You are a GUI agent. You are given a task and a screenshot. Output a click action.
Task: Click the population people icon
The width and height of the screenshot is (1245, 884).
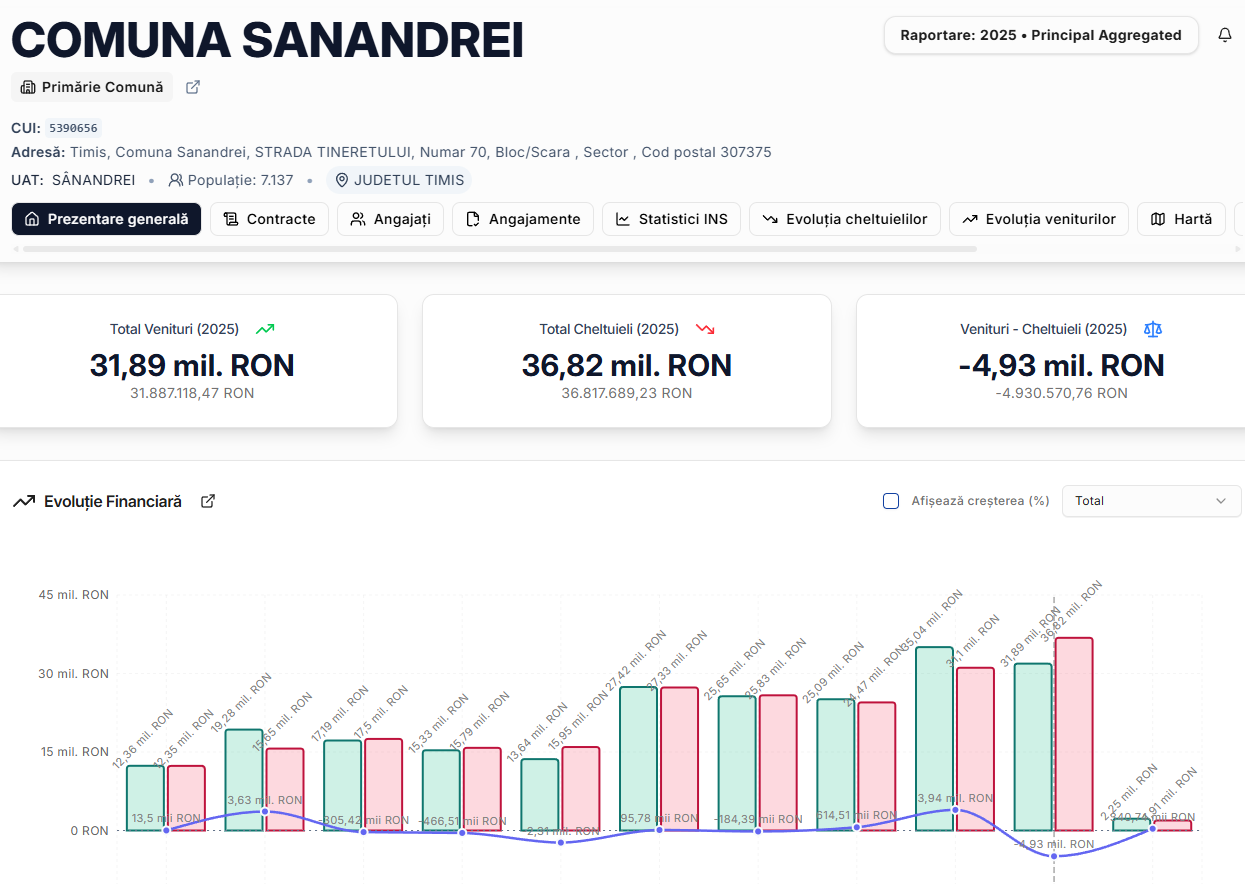176,180
